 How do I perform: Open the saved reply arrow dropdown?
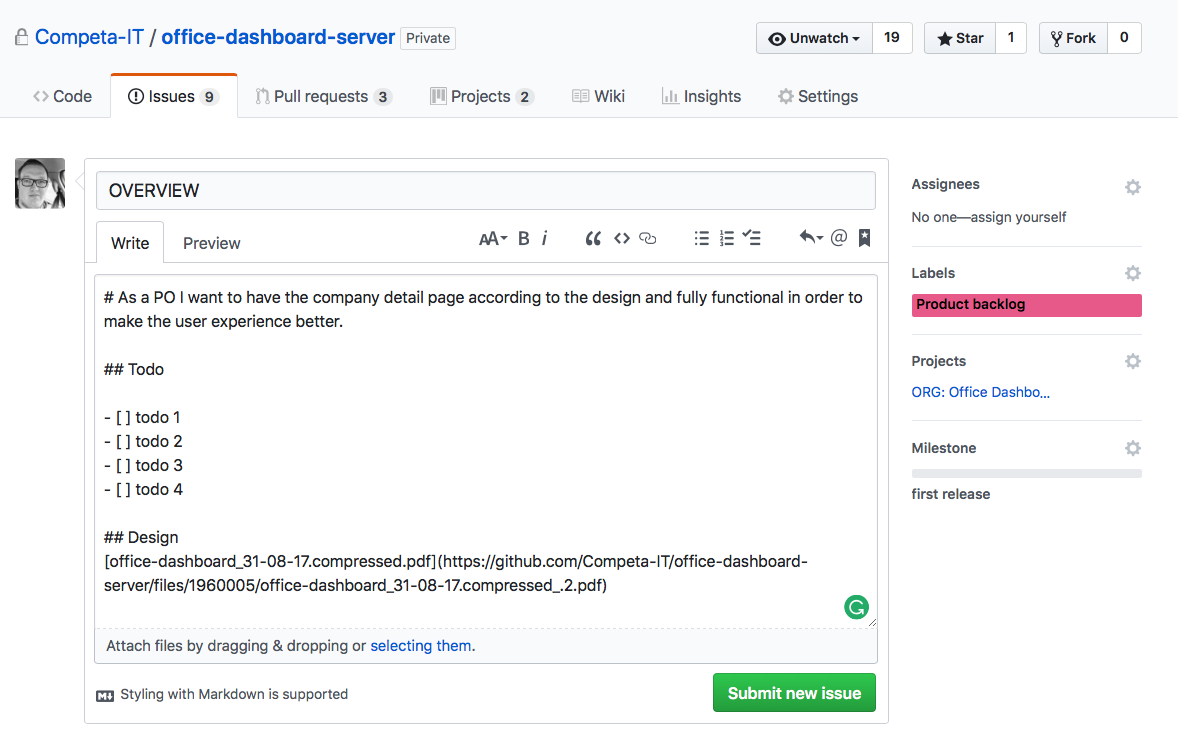tap(811, 237)
